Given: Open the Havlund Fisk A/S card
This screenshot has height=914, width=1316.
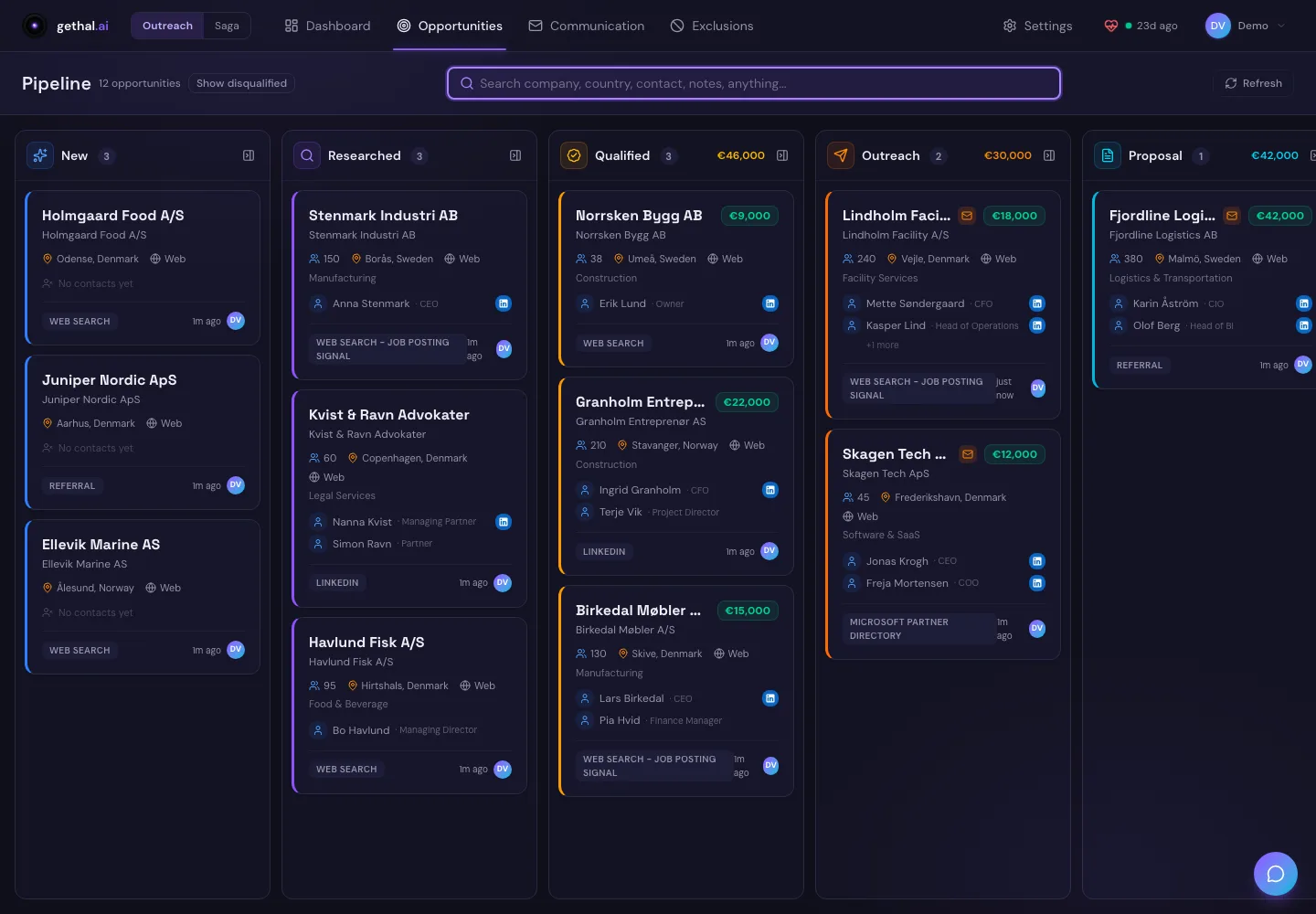Looking at the screenshot, I should [410, 706].
